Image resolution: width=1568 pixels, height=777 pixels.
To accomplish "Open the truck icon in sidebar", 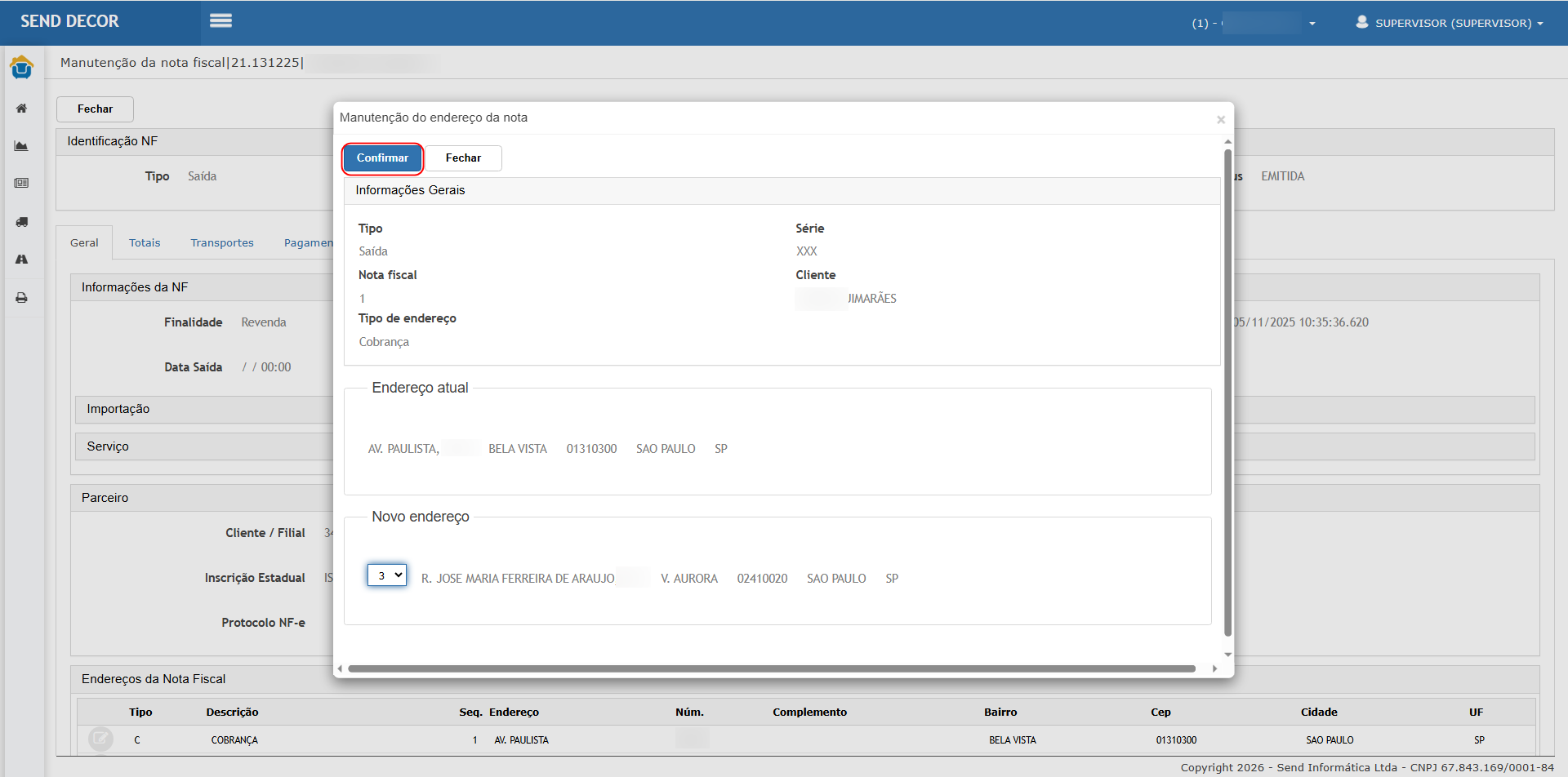I will 22,222.
